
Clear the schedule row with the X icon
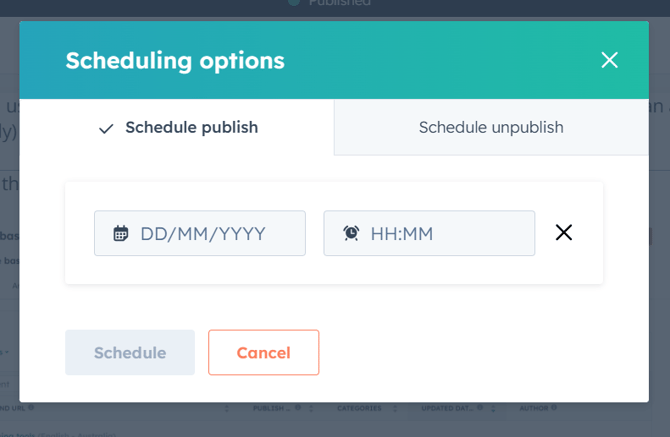[564, 233]
